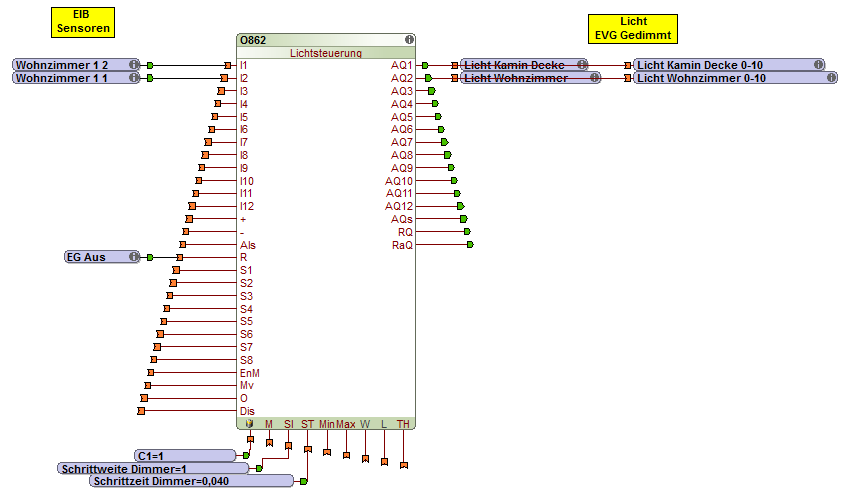The width and height of the screenshot is (855, 498).
Task: Click the green connector of RaQ output
Action: [x=469, y=244]
